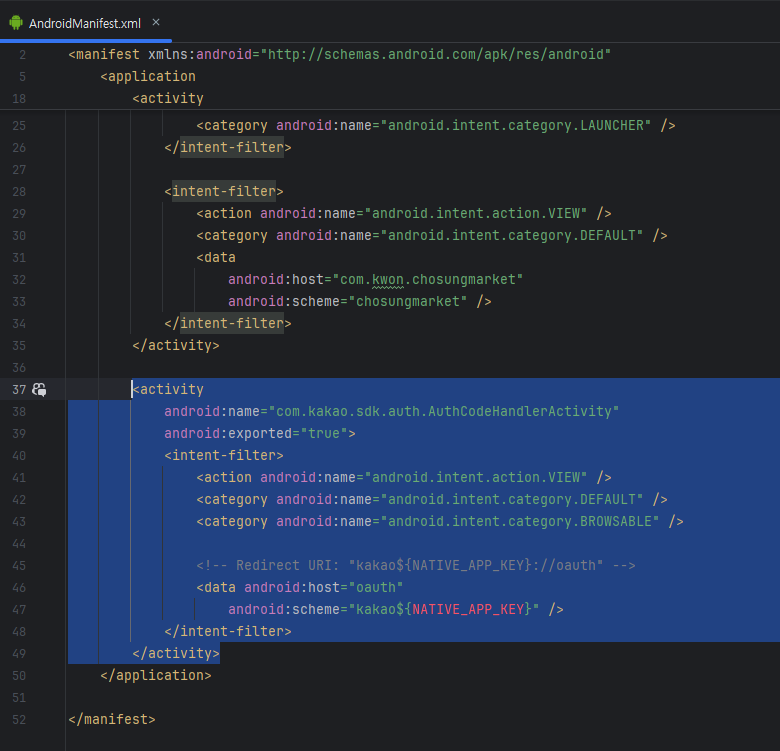Screen dimensions: 780x751
Task: Click <intent-filter> tag on line 40
Action: [224, 456]
